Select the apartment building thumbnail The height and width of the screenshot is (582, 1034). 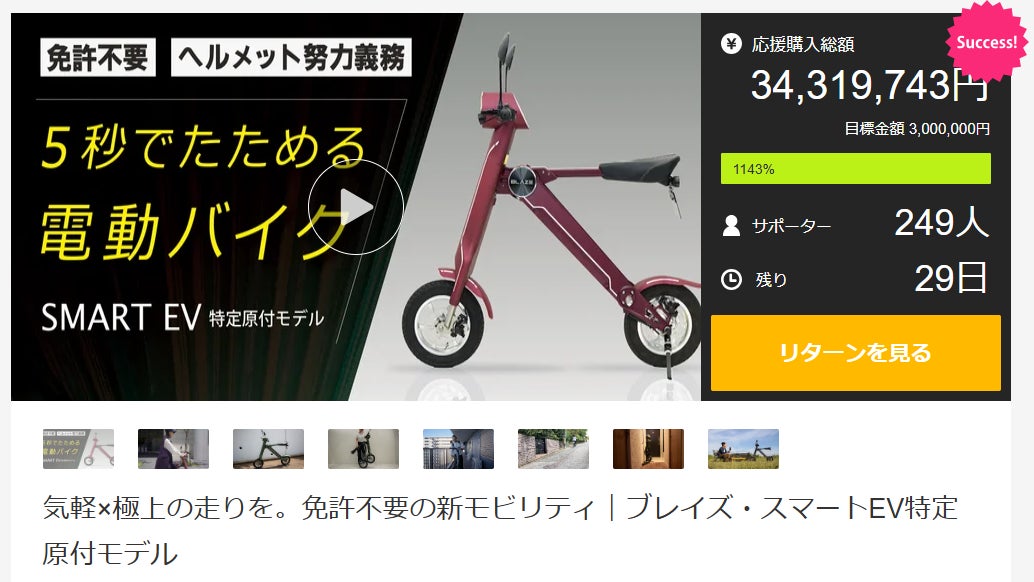click(x=458, y=449)
